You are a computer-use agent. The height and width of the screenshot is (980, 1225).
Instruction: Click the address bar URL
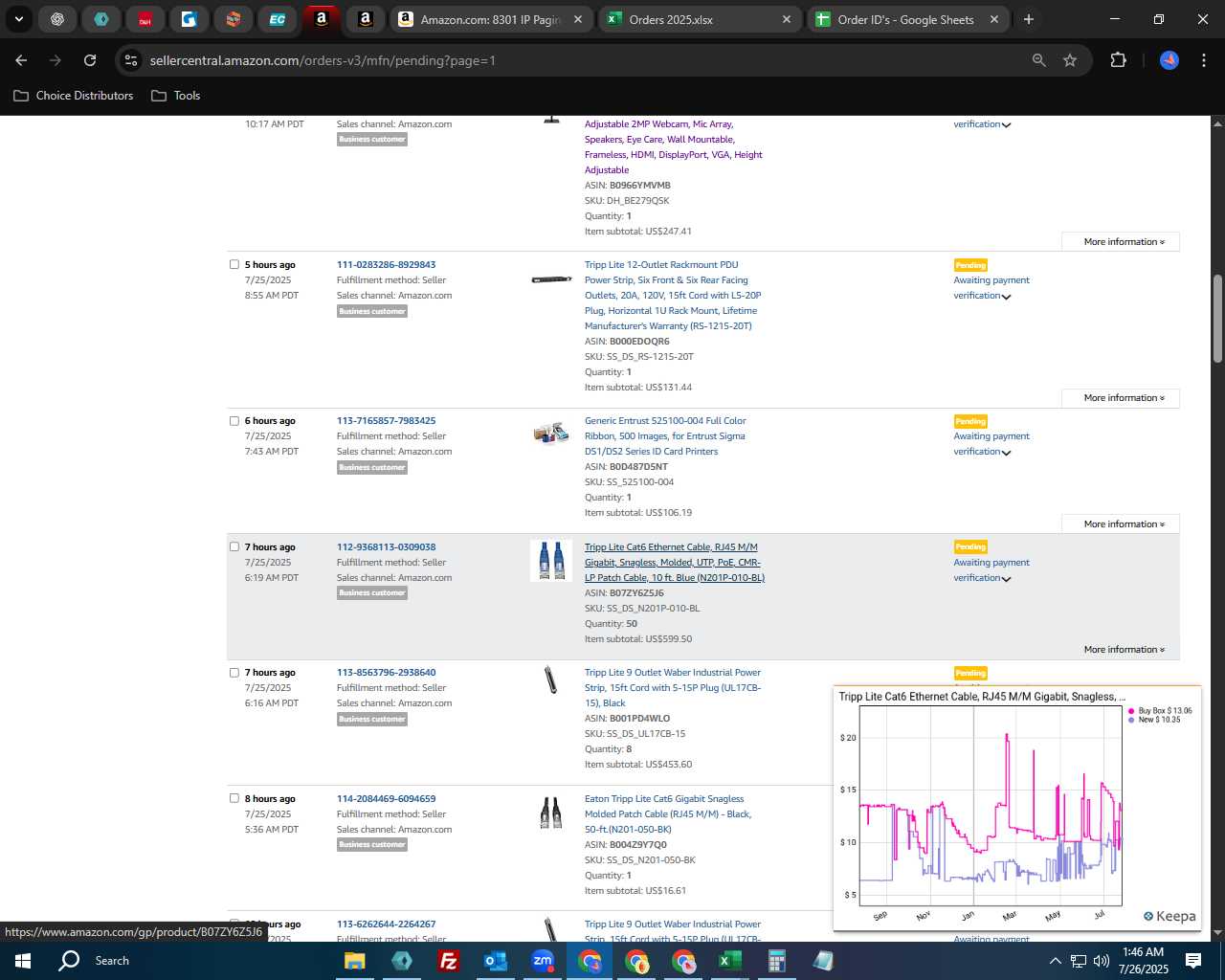pyautogui.click(x=323, y=60)
